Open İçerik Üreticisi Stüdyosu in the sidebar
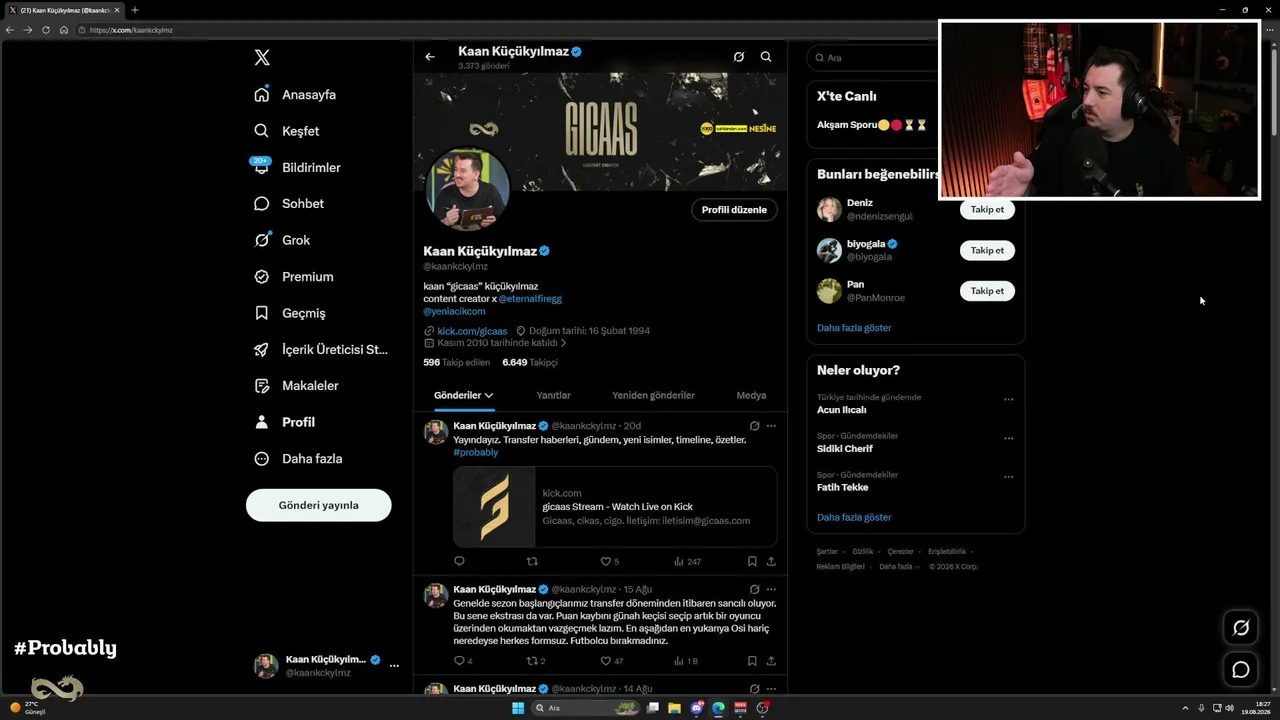 321,350
